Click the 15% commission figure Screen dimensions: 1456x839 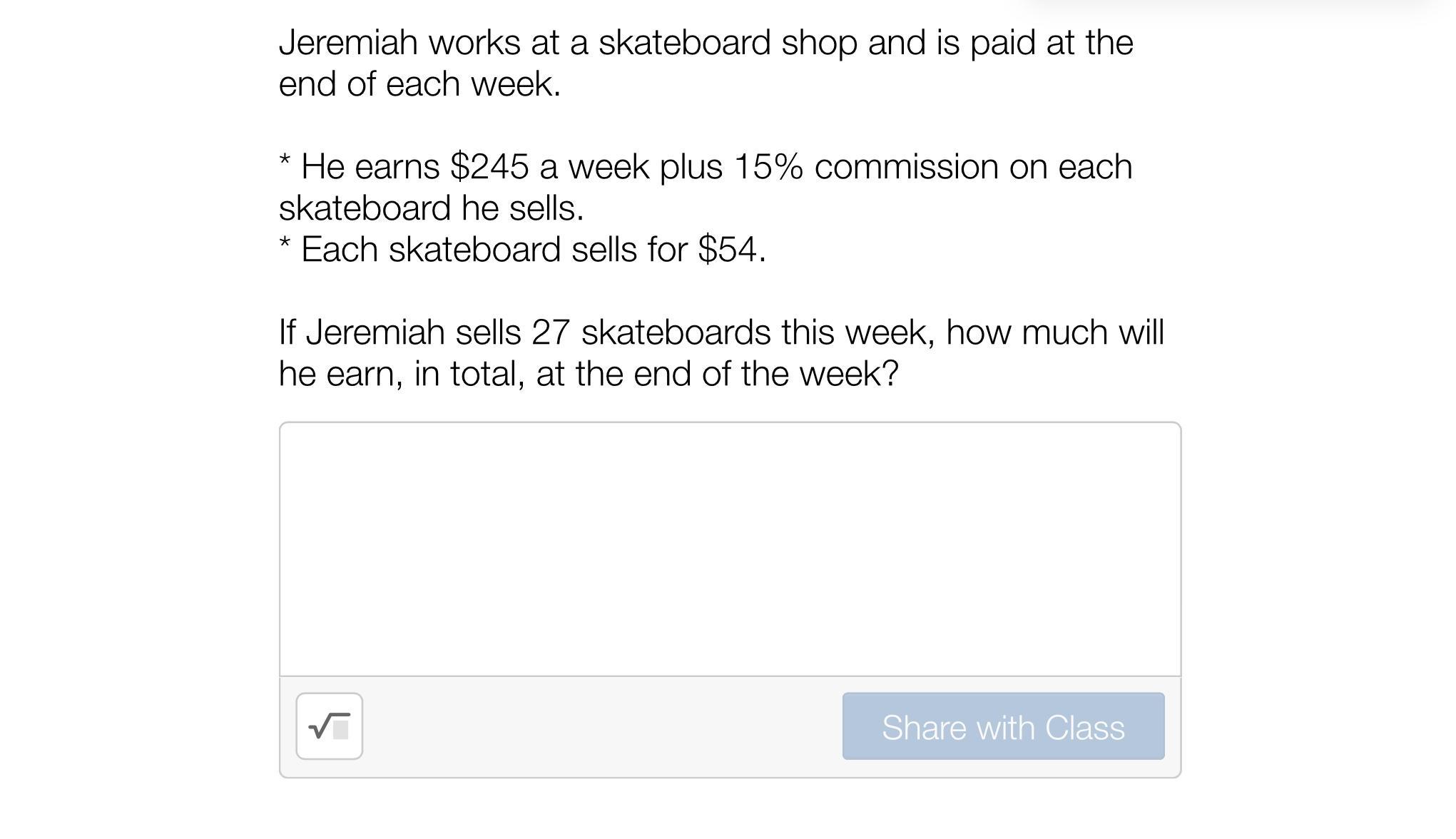[x=768, y=167]
